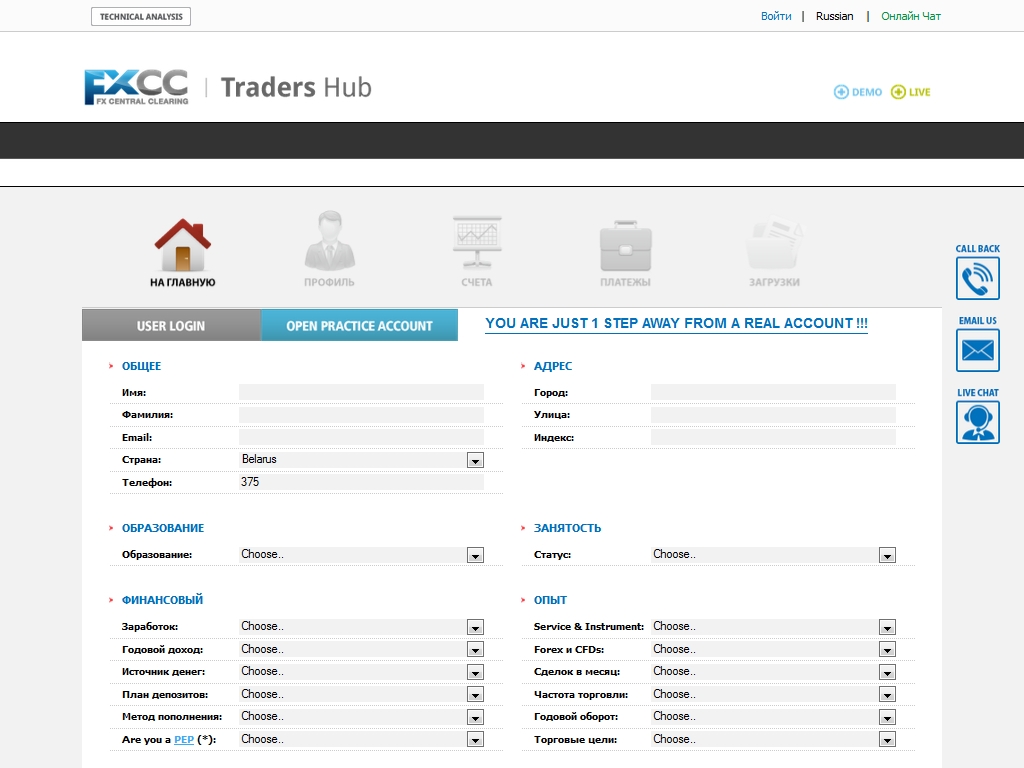This screenshot has width=1024, height=768.
Task: Open the Образование education dropdown
Action: pyautogui.click(x=475, y=555)
